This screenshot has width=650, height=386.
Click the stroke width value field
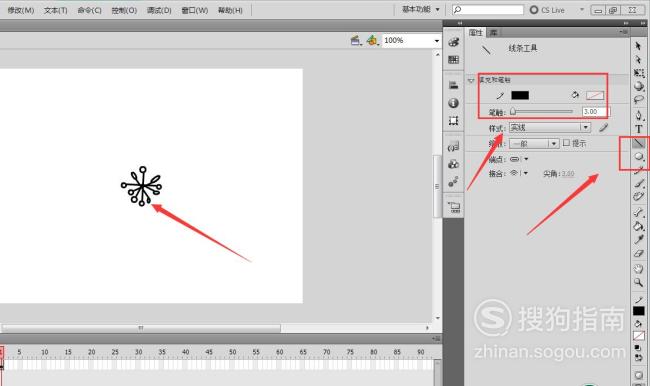(593, 112)
